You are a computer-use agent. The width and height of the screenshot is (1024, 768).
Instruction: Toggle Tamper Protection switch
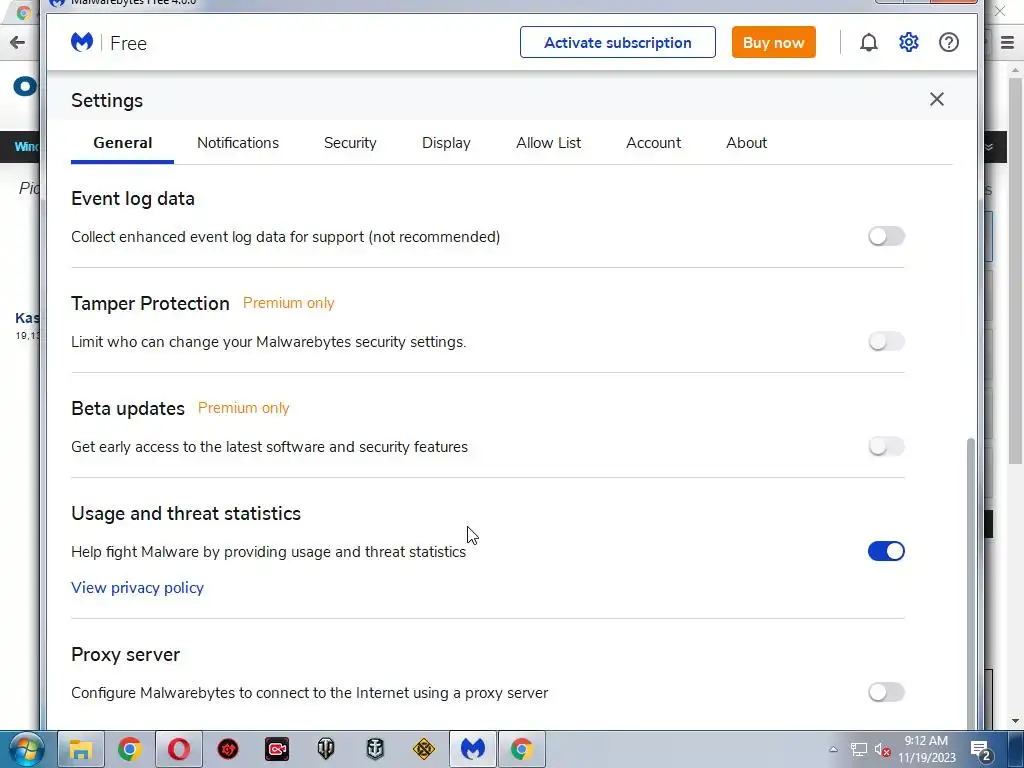886,342
